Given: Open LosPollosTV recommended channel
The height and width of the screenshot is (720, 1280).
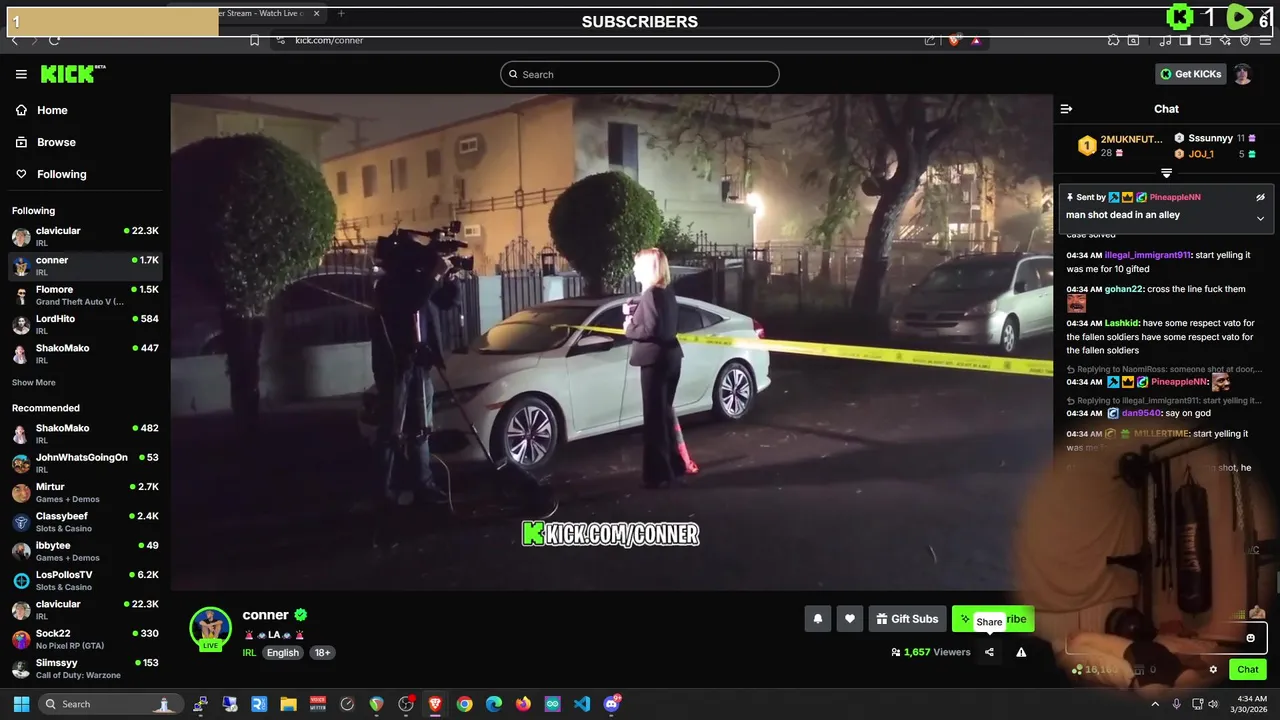Looking at the screenshot, I should point(85,580).
